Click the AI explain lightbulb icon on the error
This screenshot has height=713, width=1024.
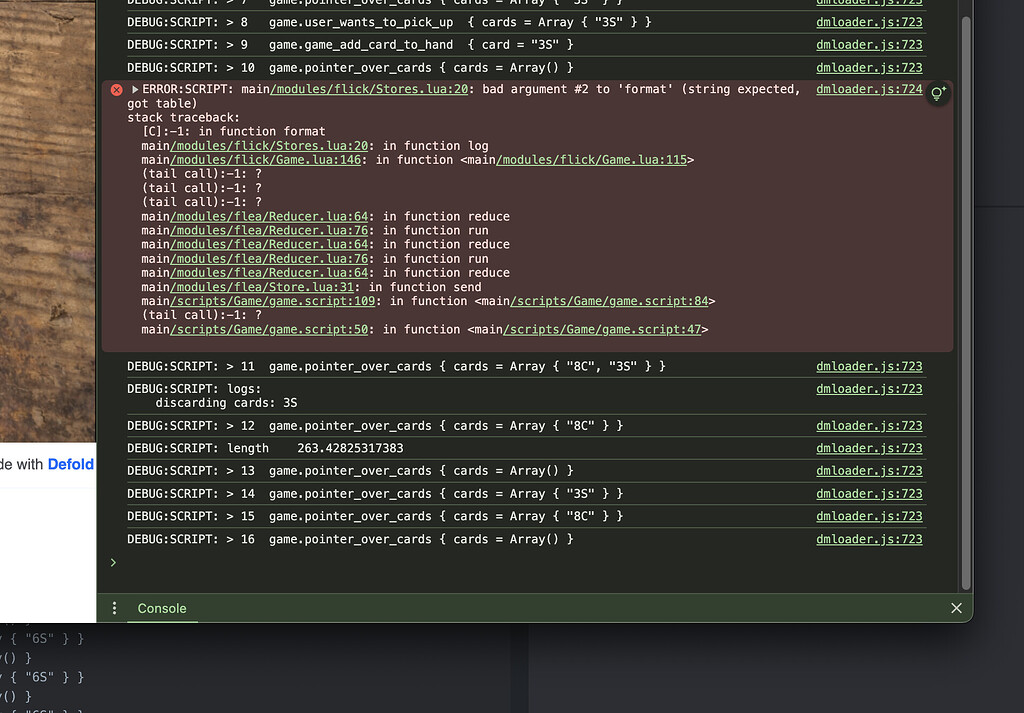pyautogui.click(x=937, y=93)
